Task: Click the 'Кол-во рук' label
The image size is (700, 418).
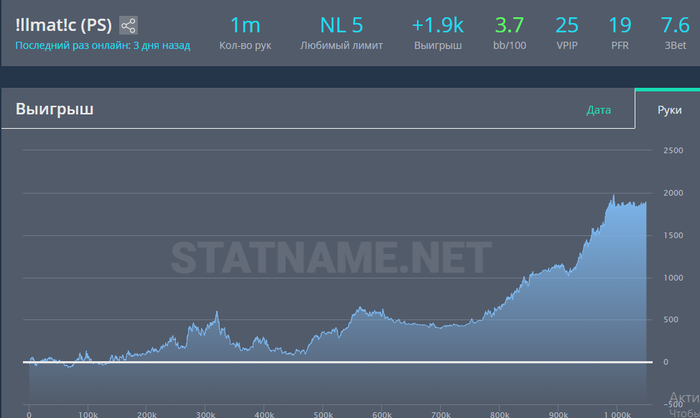Action: (x=245, y=46)
